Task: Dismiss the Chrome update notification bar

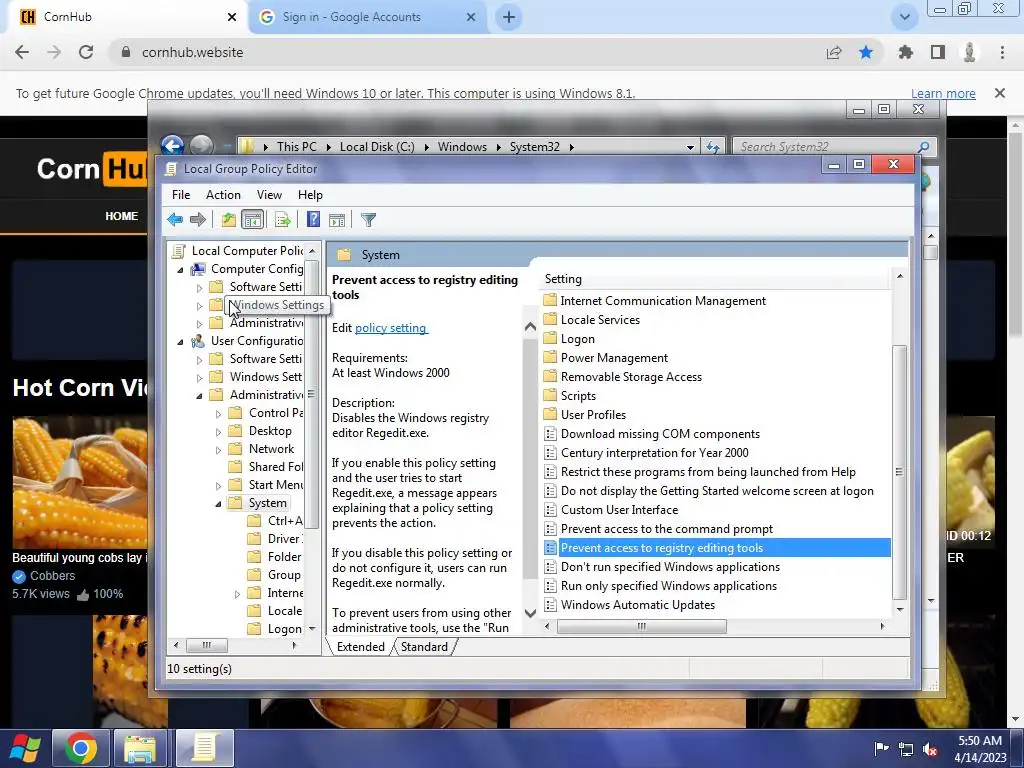Action: click(x=999, y=93)
